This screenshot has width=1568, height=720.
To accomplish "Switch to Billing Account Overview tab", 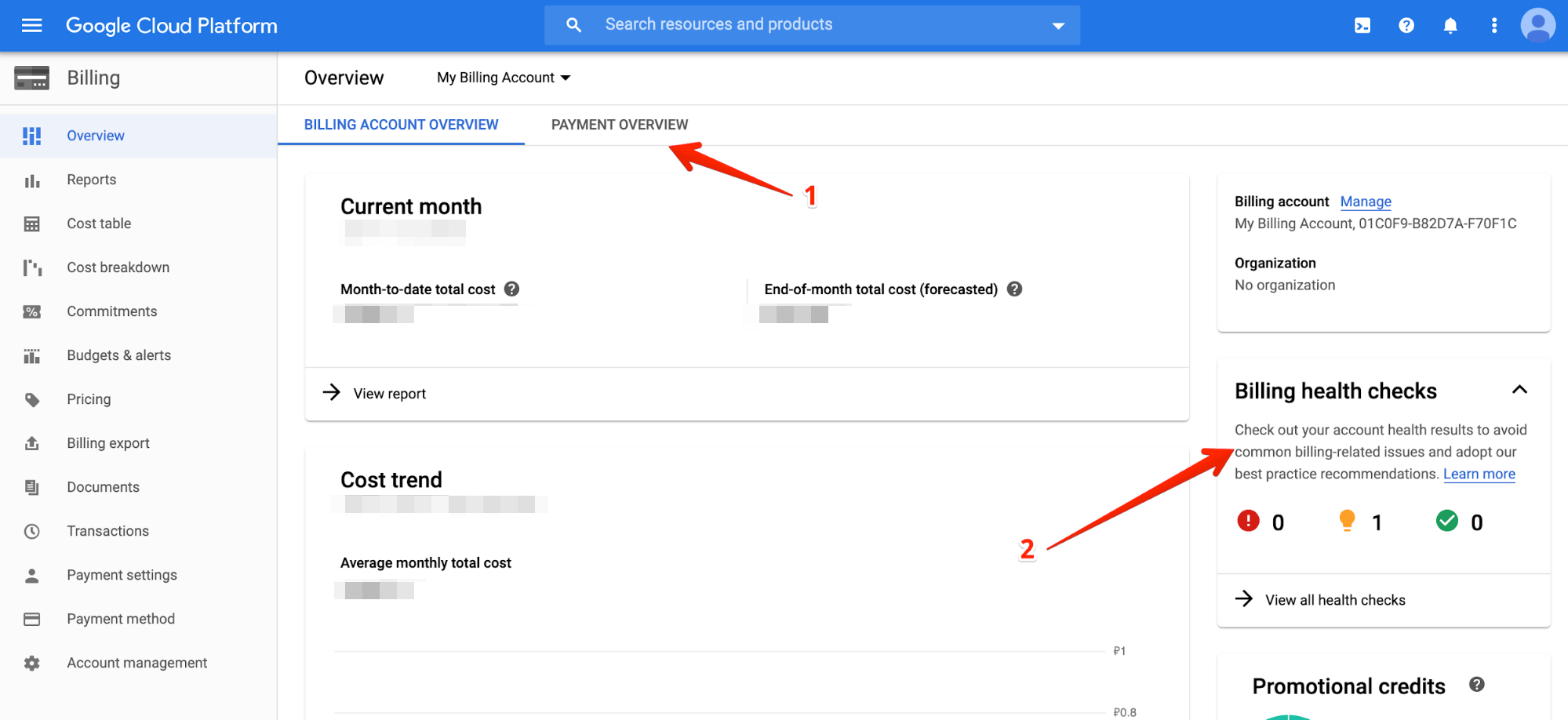I will [x=401, y=125].
